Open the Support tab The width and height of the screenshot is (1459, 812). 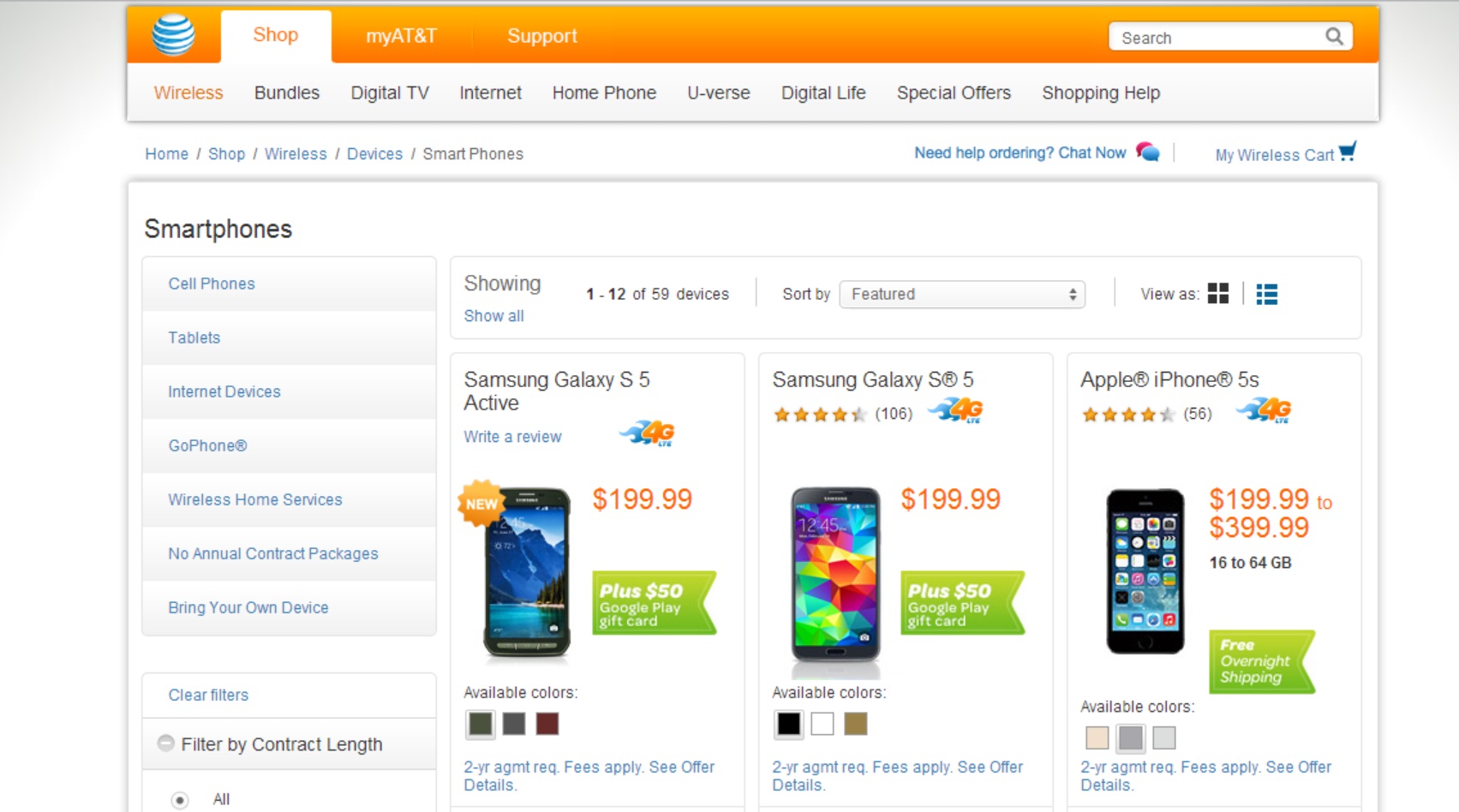tap(541, 36)
